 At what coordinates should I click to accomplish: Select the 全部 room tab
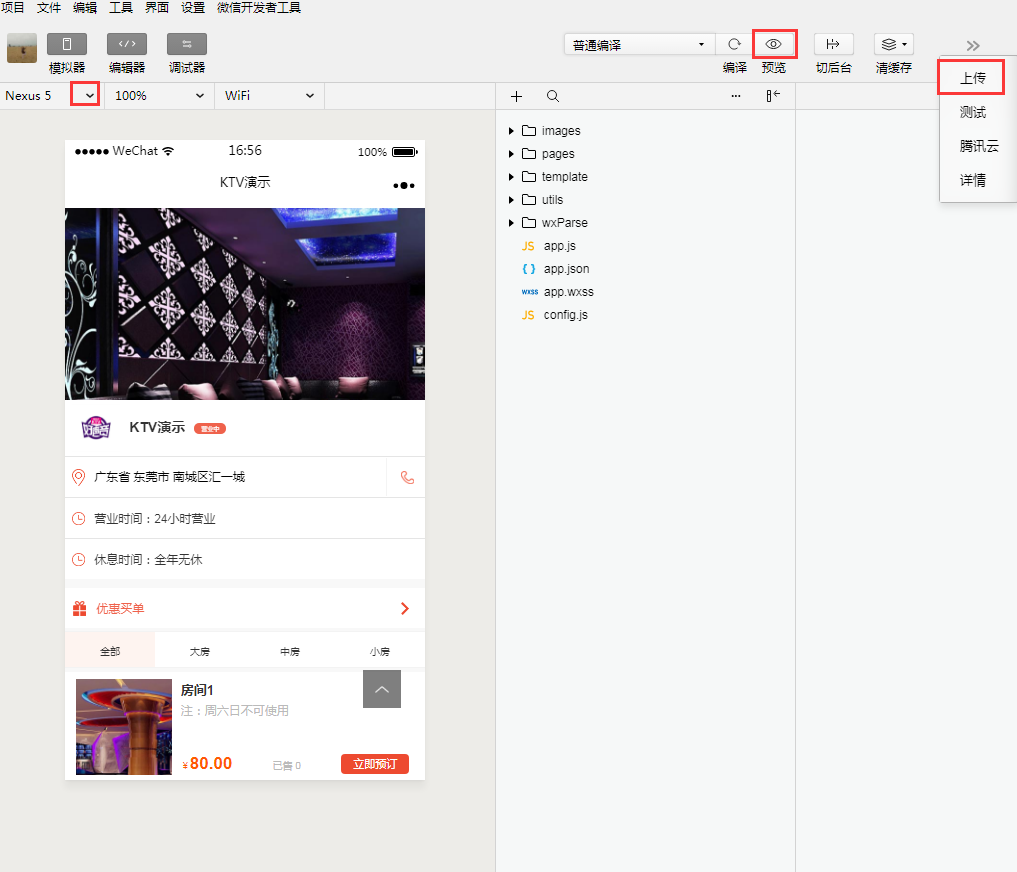click(x=110, y=651)
